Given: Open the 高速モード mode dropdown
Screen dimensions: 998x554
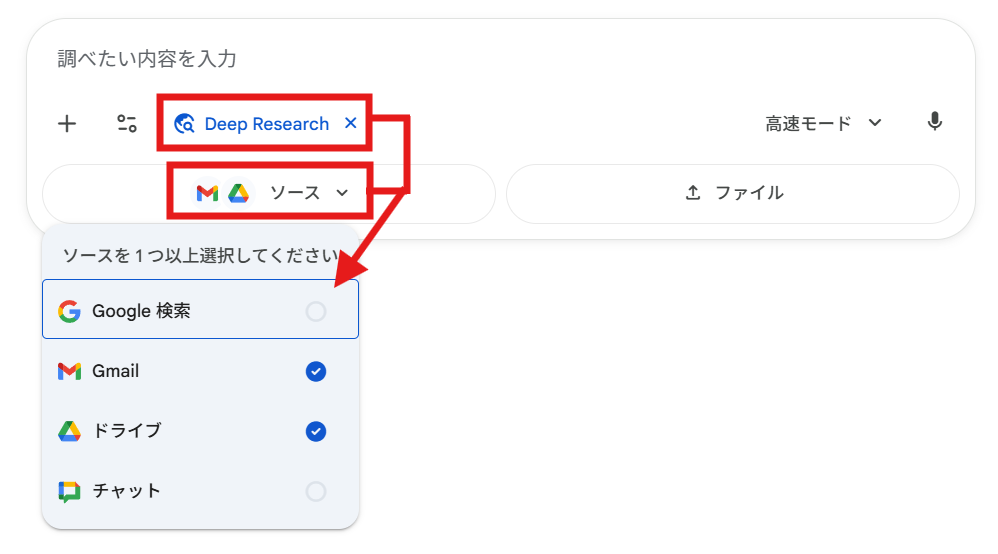Looking at the screenshot, I should point(824,123).
